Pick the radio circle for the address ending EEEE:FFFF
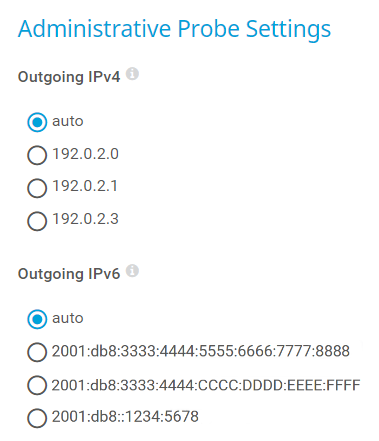The width and height of the screenshot is (379, 441). [37, 385]
